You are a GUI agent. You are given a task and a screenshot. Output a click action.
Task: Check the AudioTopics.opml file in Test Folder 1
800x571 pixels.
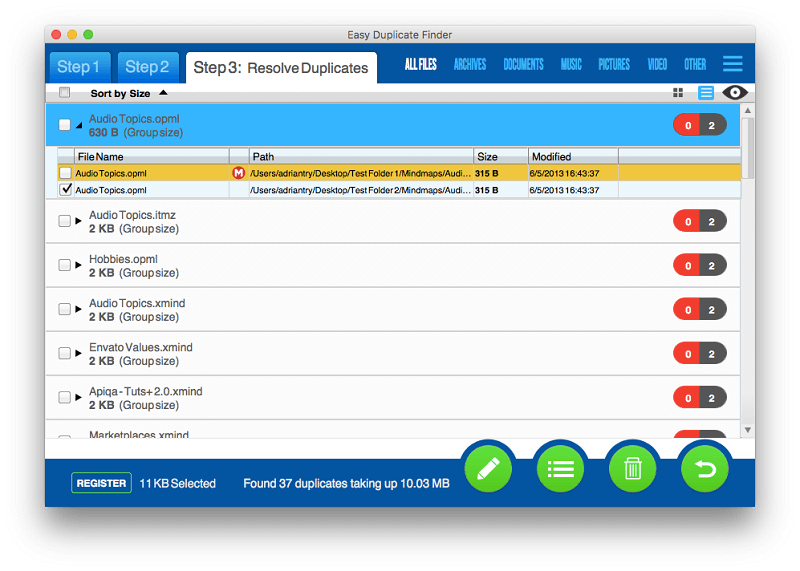(65, 173)
